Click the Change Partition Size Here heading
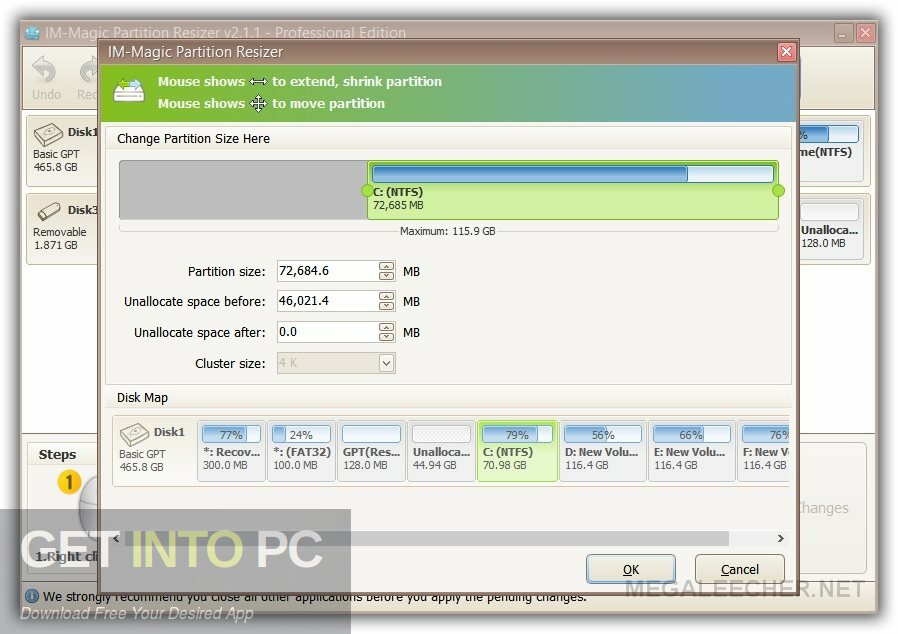Viewport: 898px width, 634px height. [x=193, y=139]
